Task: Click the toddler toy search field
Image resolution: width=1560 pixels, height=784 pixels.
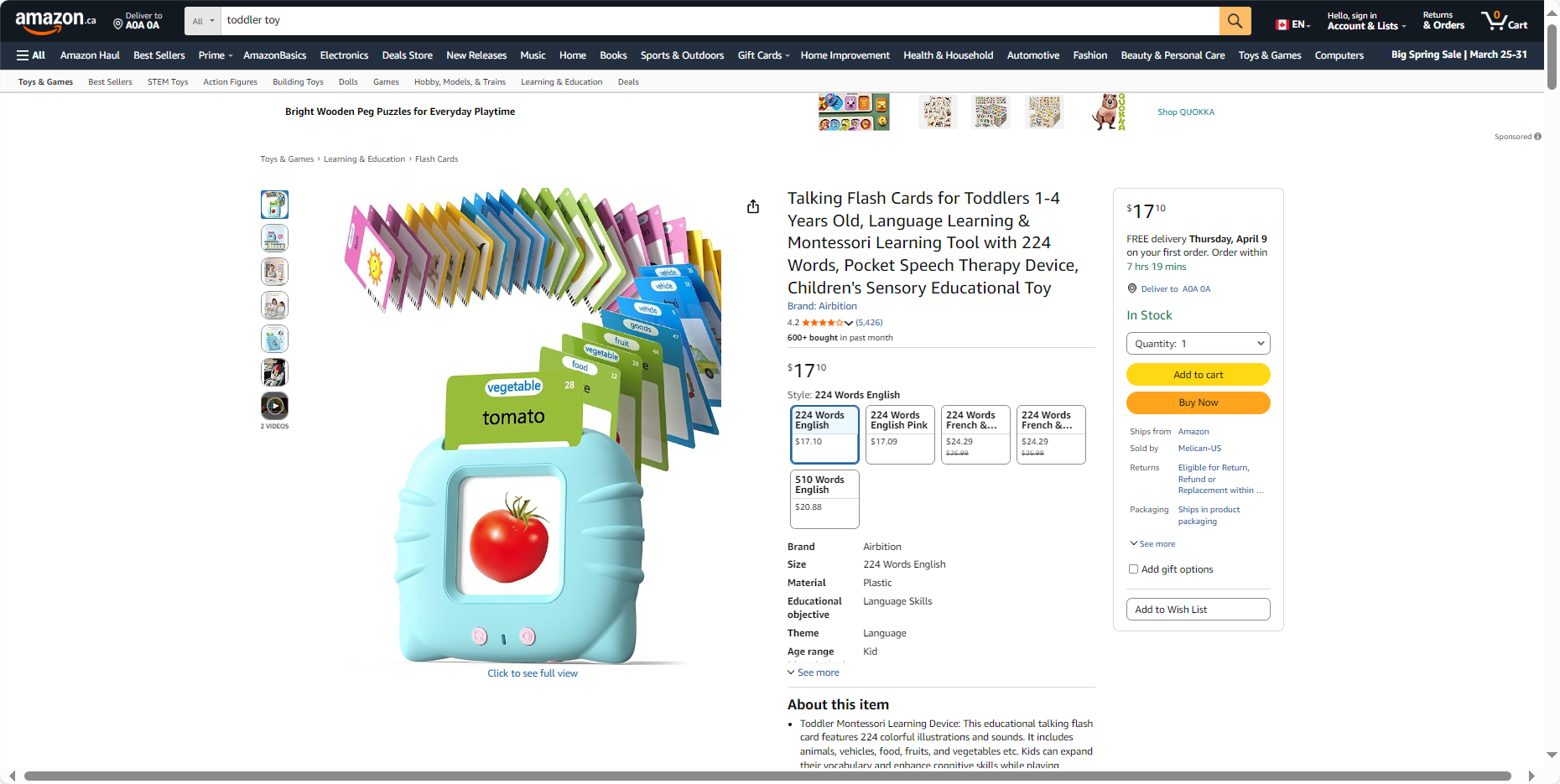Action: pos(720,21)
